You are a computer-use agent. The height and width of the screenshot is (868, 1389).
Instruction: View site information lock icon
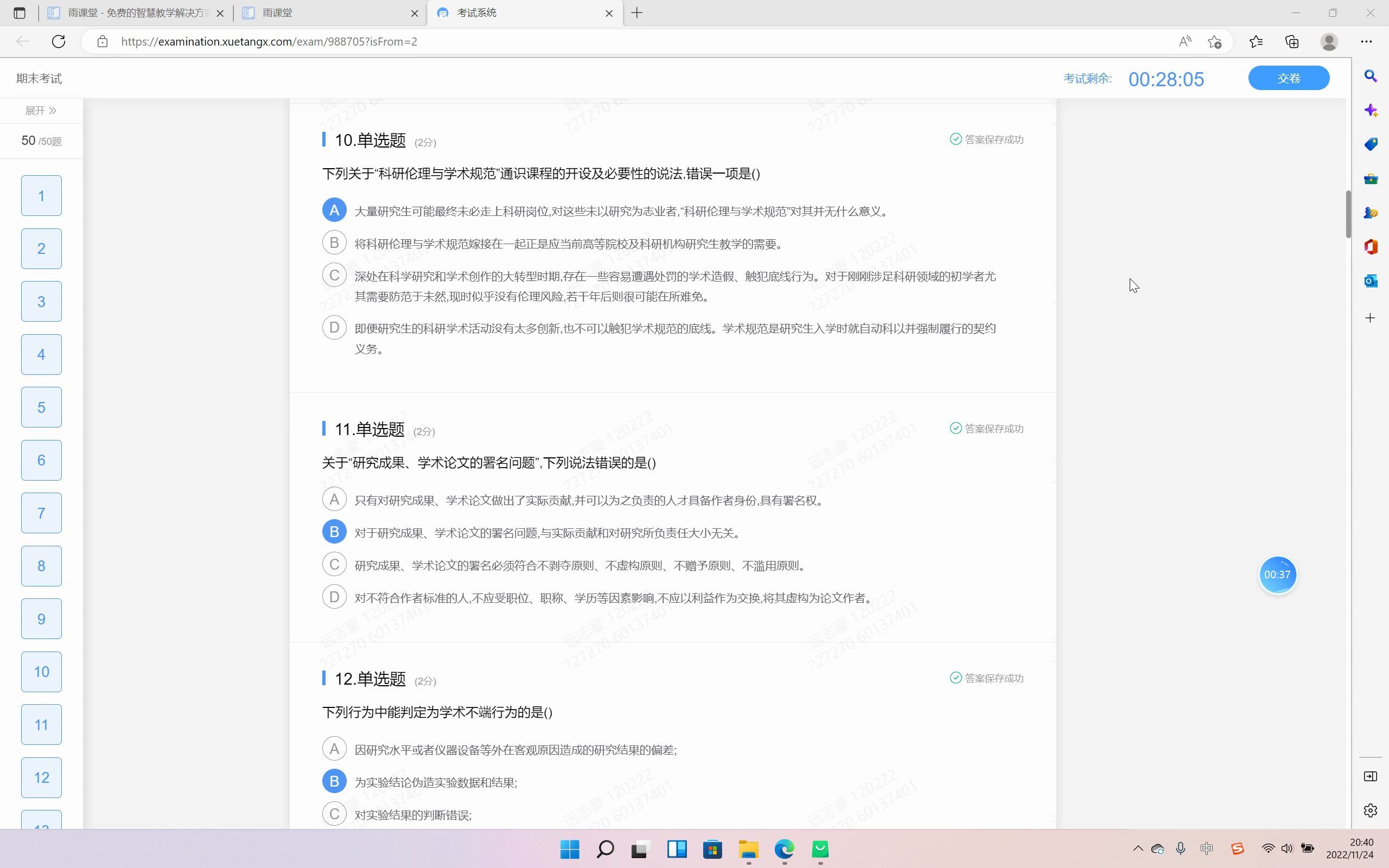point(102,41)
